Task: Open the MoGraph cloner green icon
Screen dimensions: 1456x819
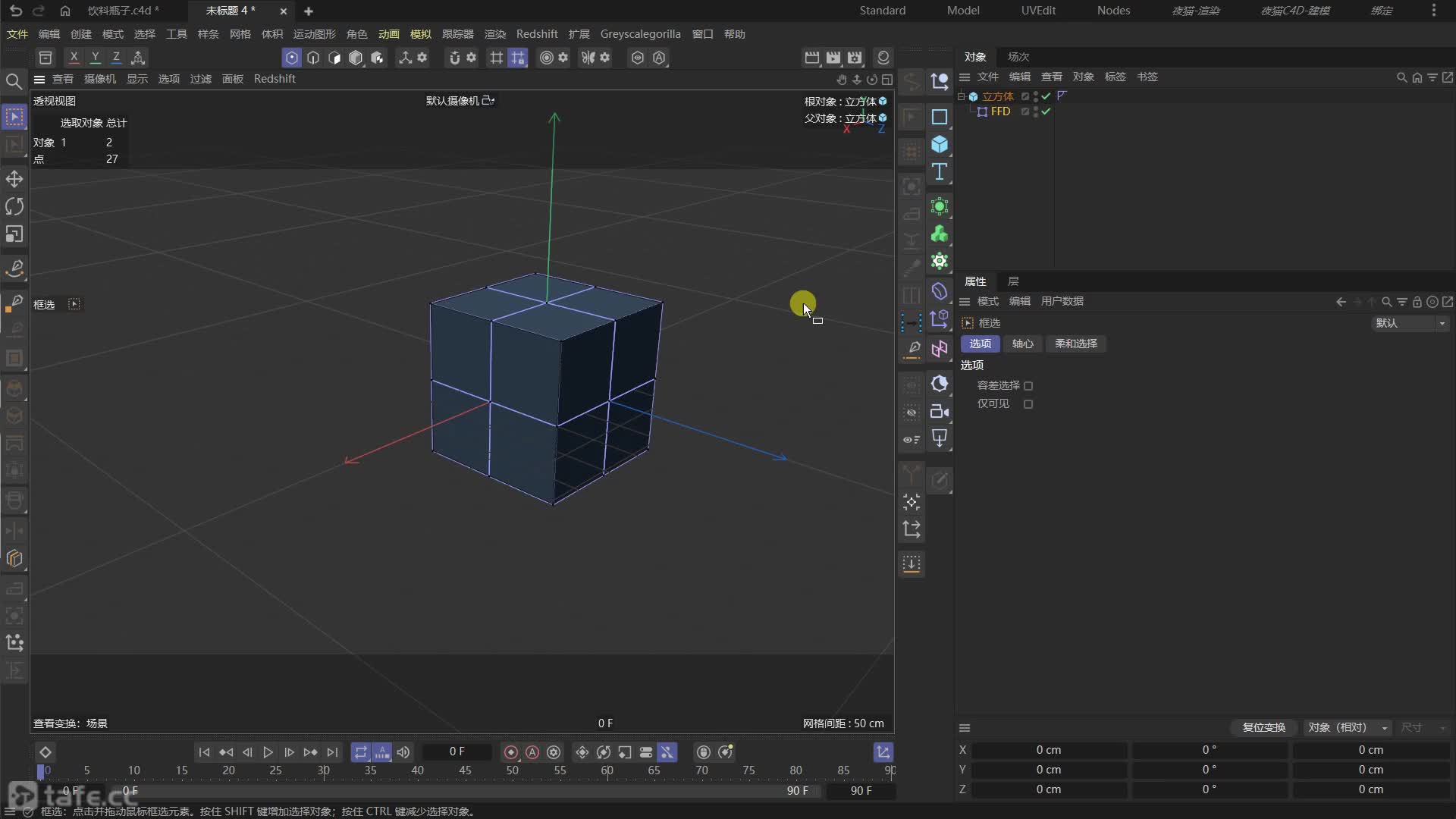Action: (x=940, y=234)
